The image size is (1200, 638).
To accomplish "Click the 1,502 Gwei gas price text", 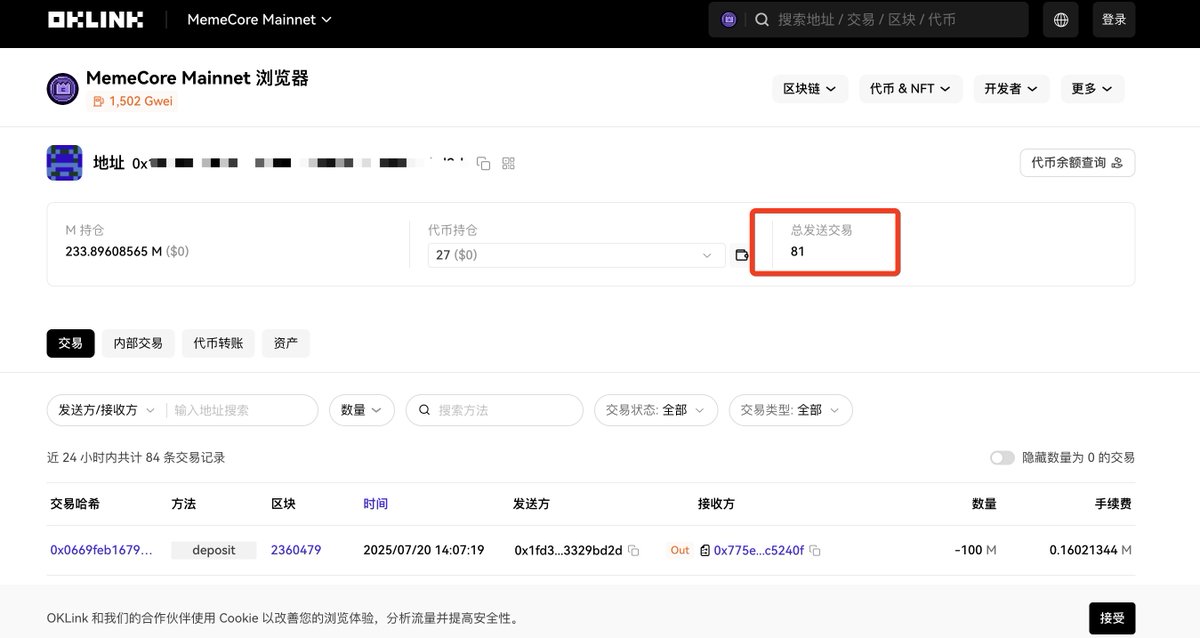I will tap(141, 101).
